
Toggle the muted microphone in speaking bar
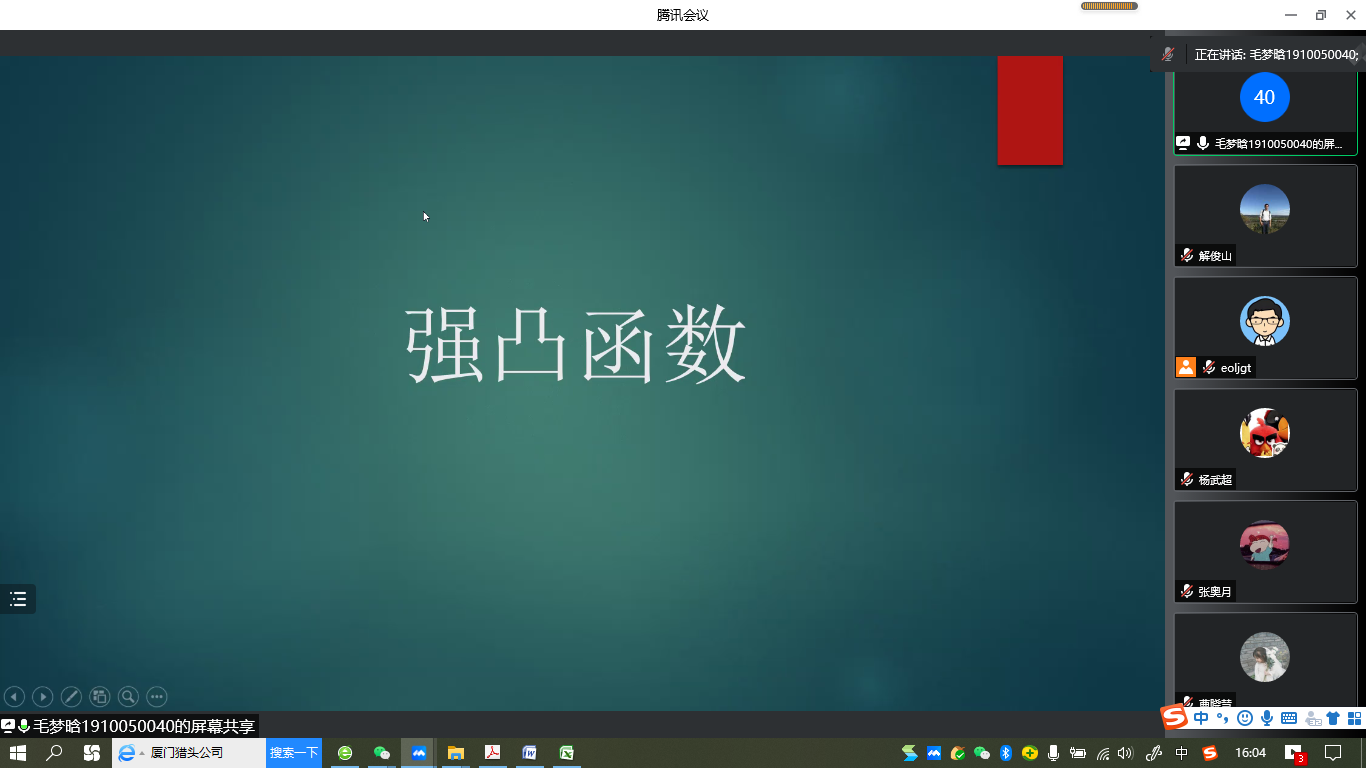coord(1167,55)
